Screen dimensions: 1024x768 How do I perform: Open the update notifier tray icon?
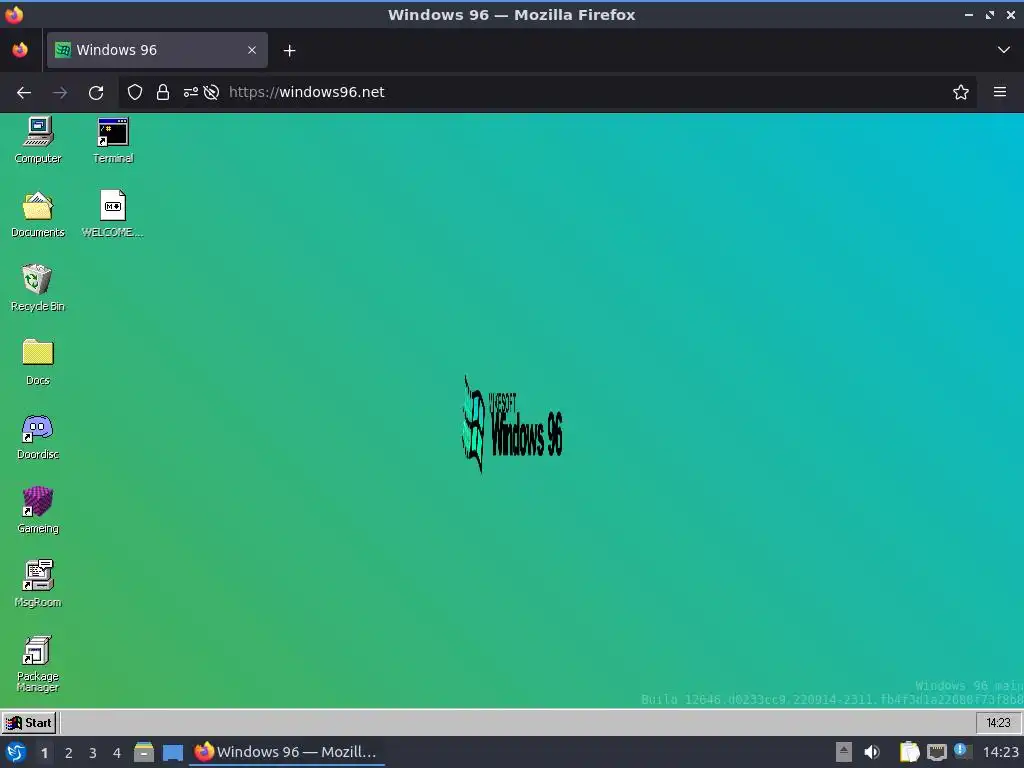(963, 751)
